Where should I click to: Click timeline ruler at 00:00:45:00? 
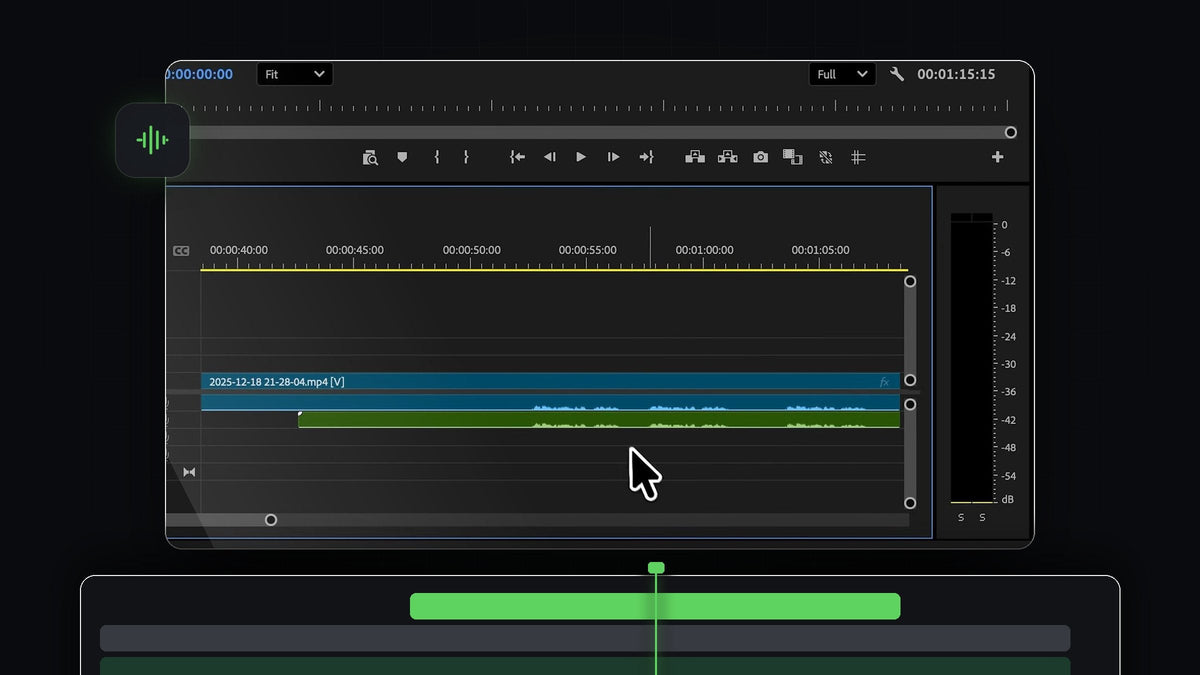point(355,250)
